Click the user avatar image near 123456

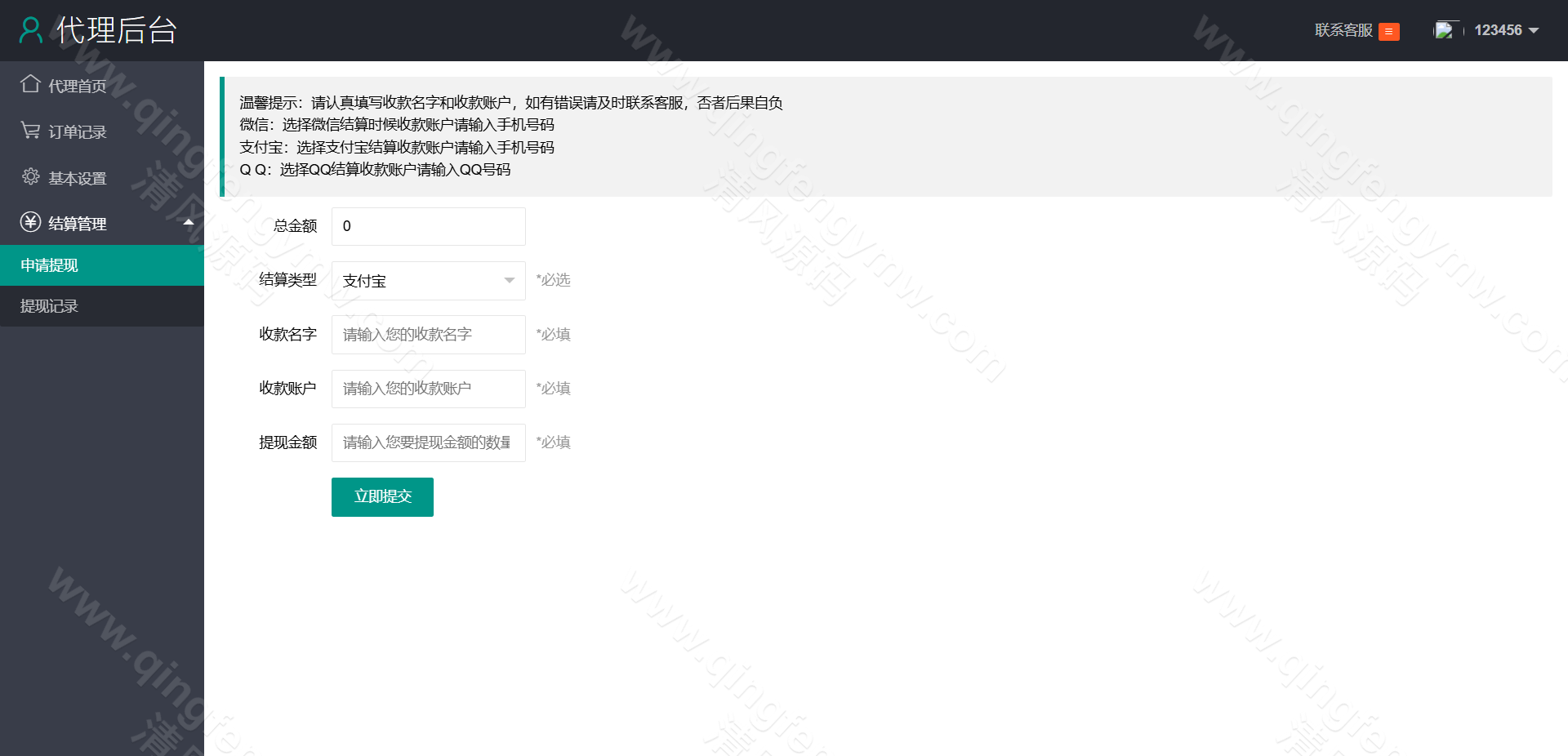pos(1445,29)
